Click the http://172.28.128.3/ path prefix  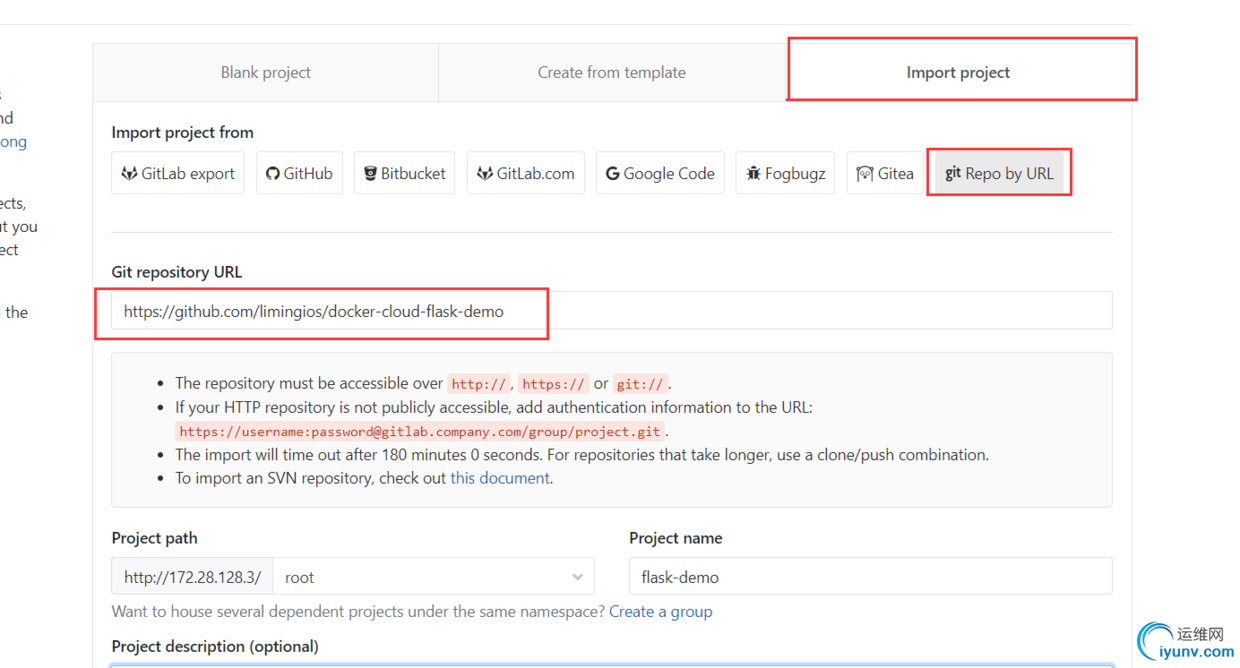(192, 577)
